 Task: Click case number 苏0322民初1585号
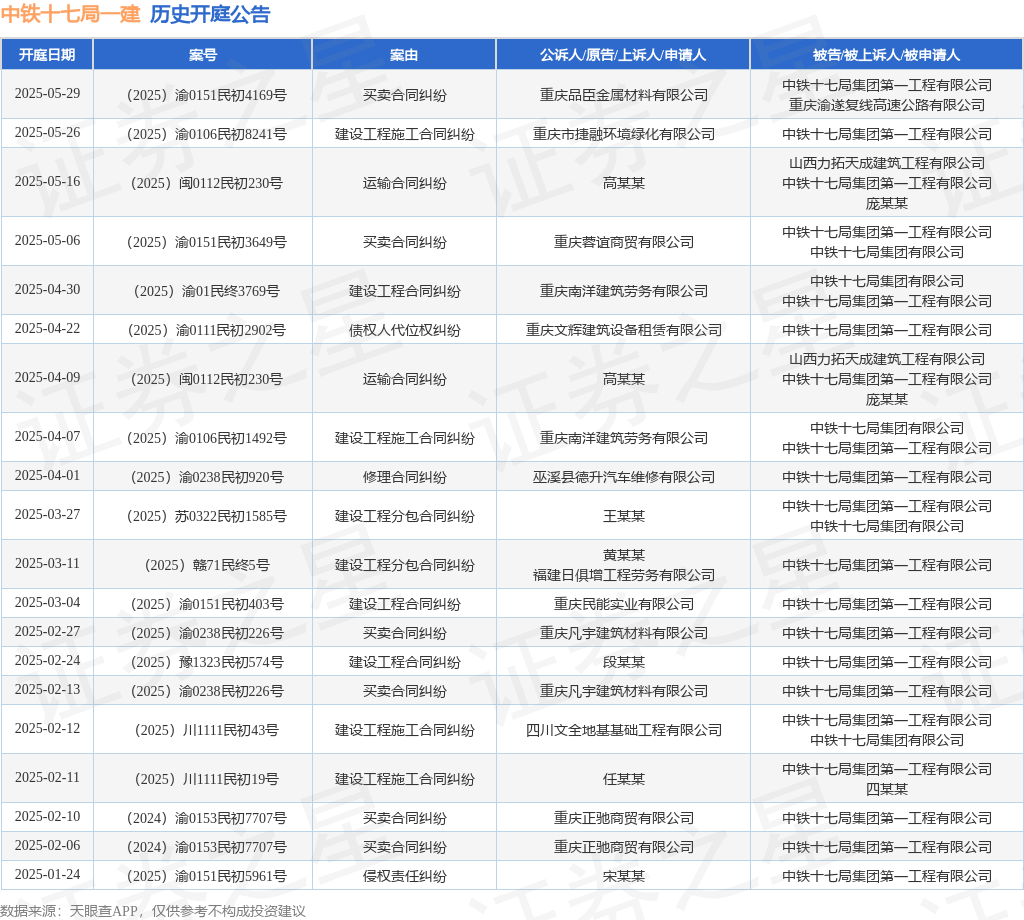[206, 516]
